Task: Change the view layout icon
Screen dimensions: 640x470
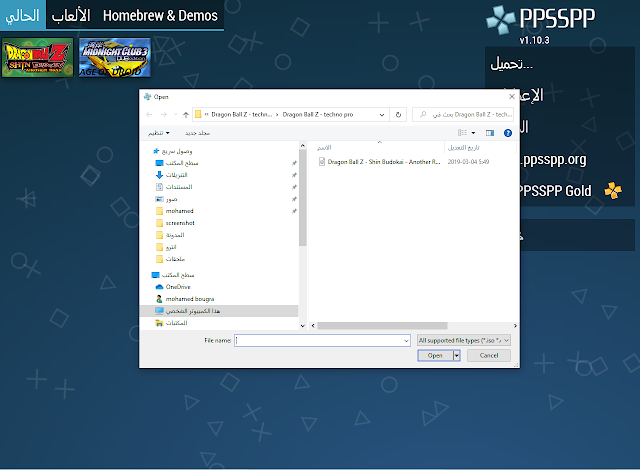Action: pyautogui.click(x=462, y=133)
